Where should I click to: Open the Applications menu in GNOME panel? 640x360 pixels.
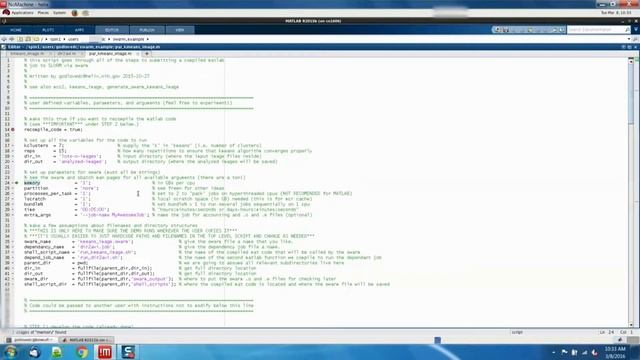click(22, 13)
